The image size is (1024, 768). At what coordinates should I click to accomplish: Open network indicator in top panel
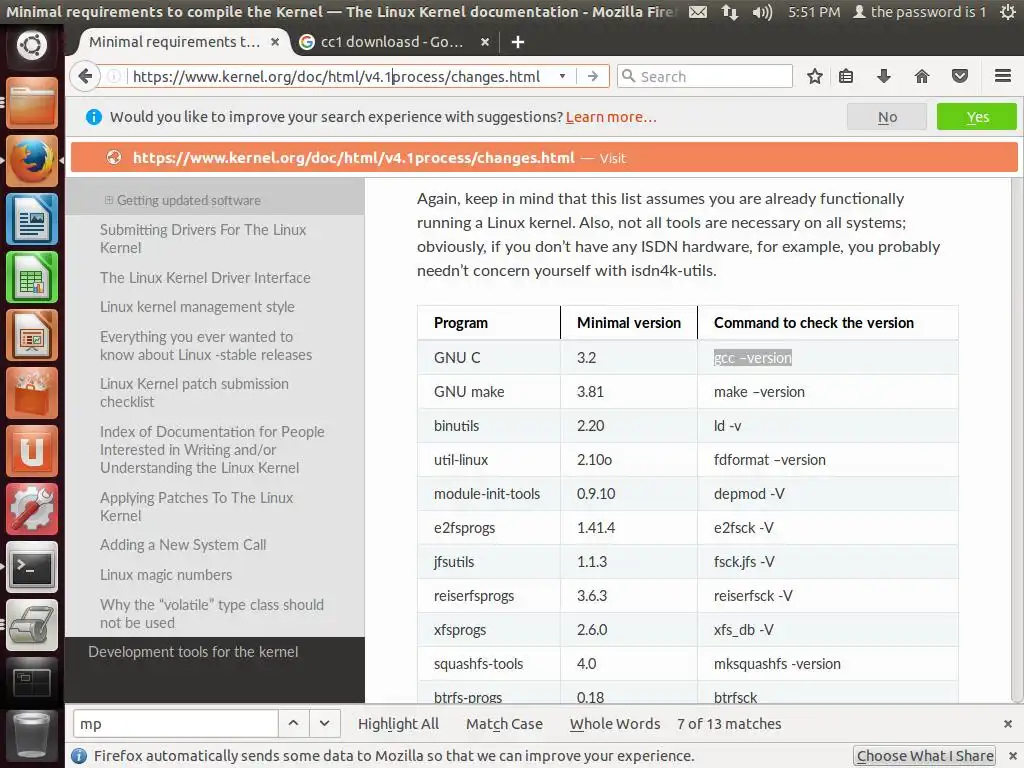pos(729,12)
